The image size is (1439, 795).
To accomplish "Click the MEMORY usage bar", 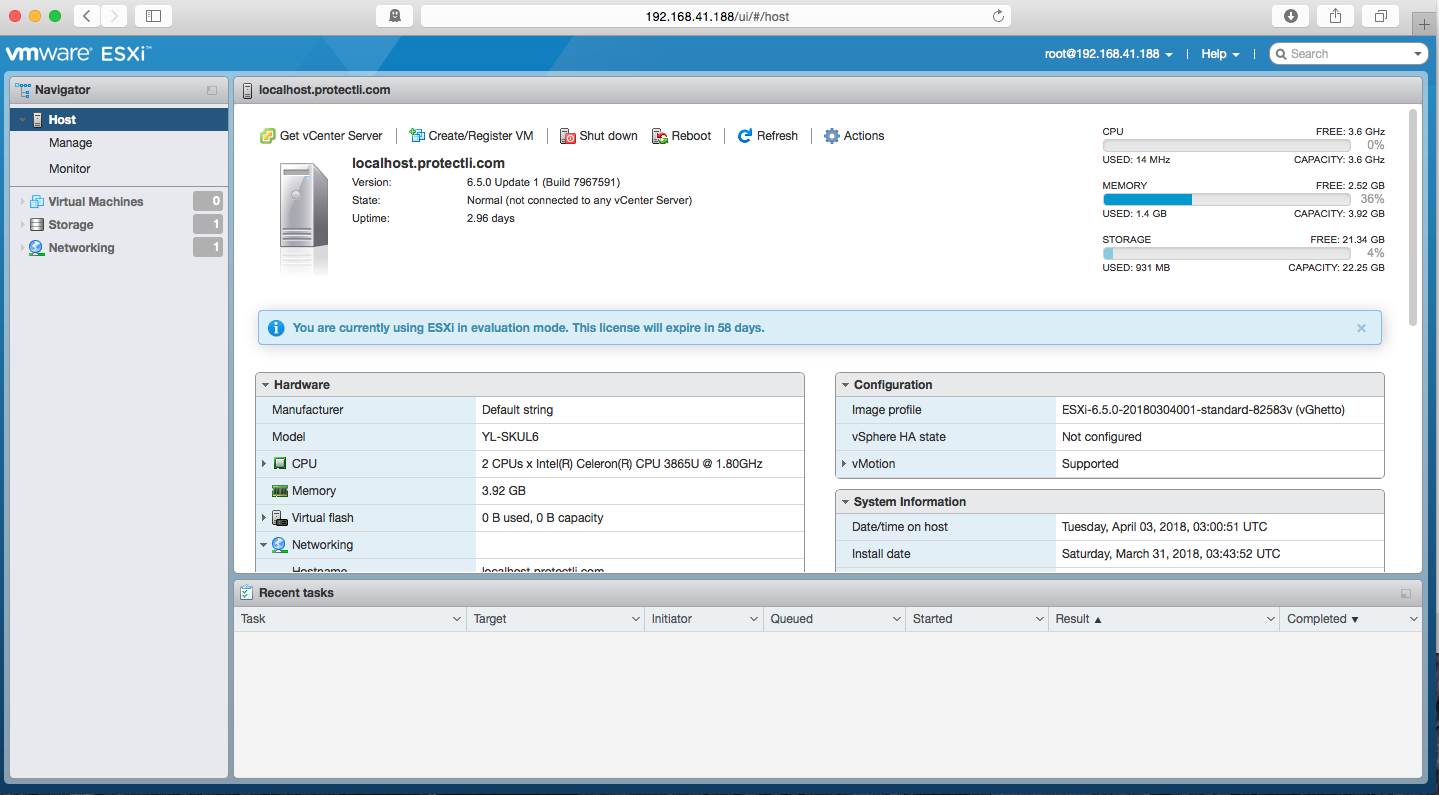I will tap(1228, 200).
